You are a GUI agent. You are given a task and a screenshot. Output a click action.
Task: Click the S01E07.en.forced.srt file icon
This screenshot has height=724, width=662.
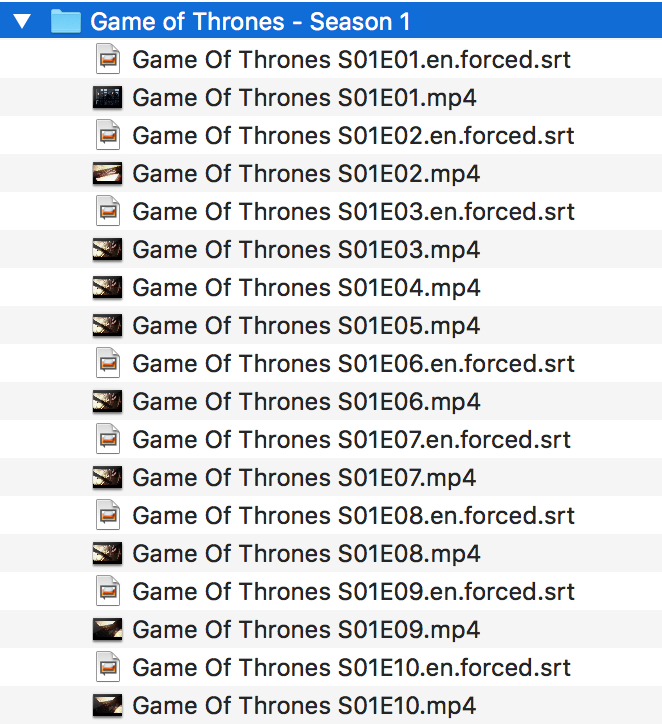(107, 439)
